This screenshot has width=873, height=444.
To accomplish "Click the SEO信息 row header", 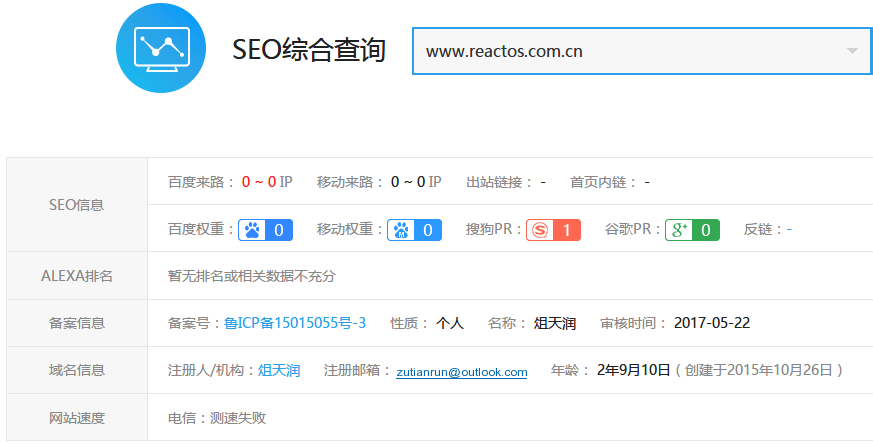I will point(77,205).
